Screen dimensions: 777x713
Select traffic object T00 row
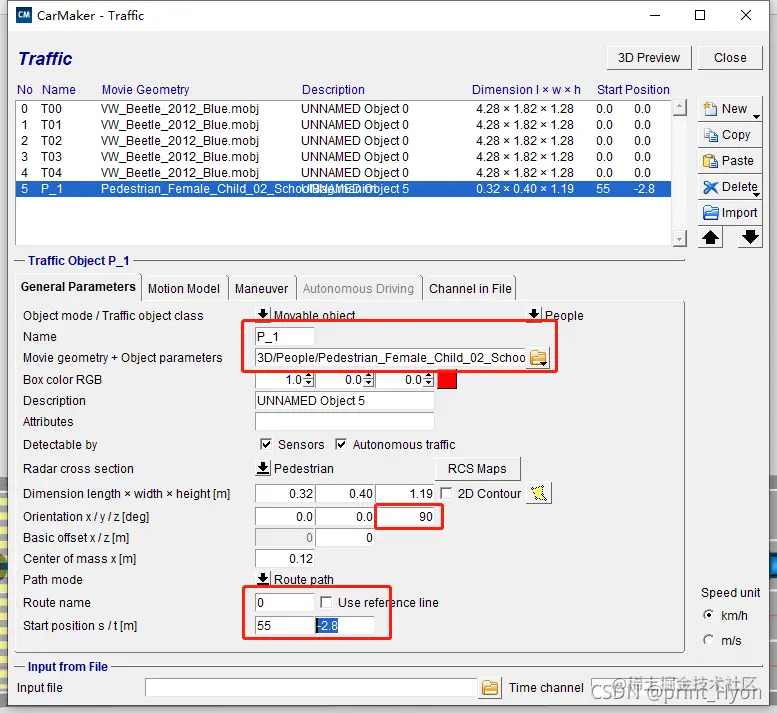pos(343,109)
